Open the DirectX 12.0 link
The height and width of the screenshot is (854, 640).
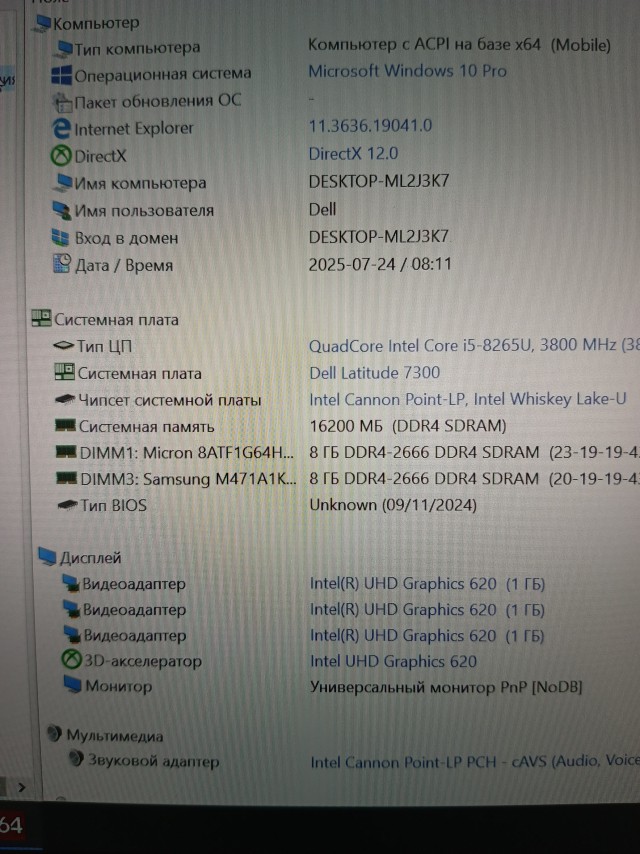353,154
